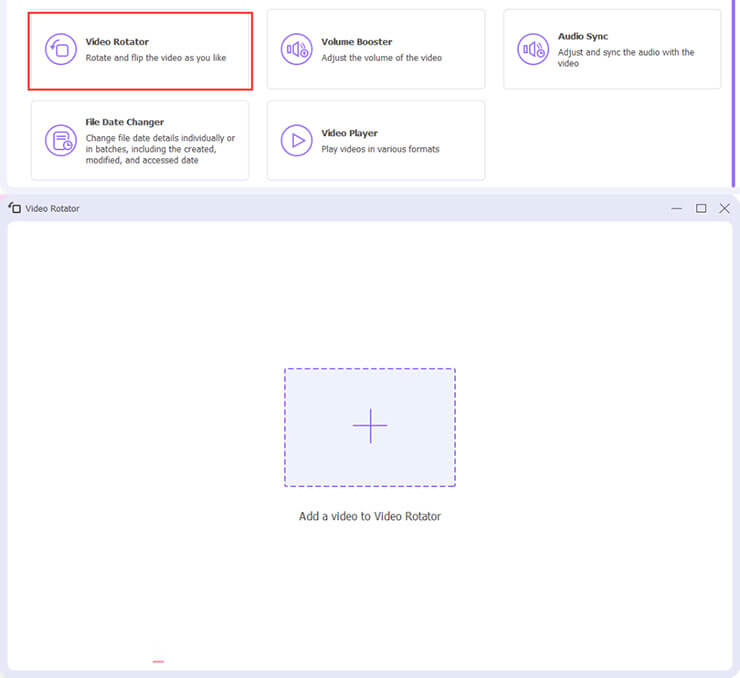Click the File Date Changer icon
Screen dimensions: 740x678
tap(61, 140)
